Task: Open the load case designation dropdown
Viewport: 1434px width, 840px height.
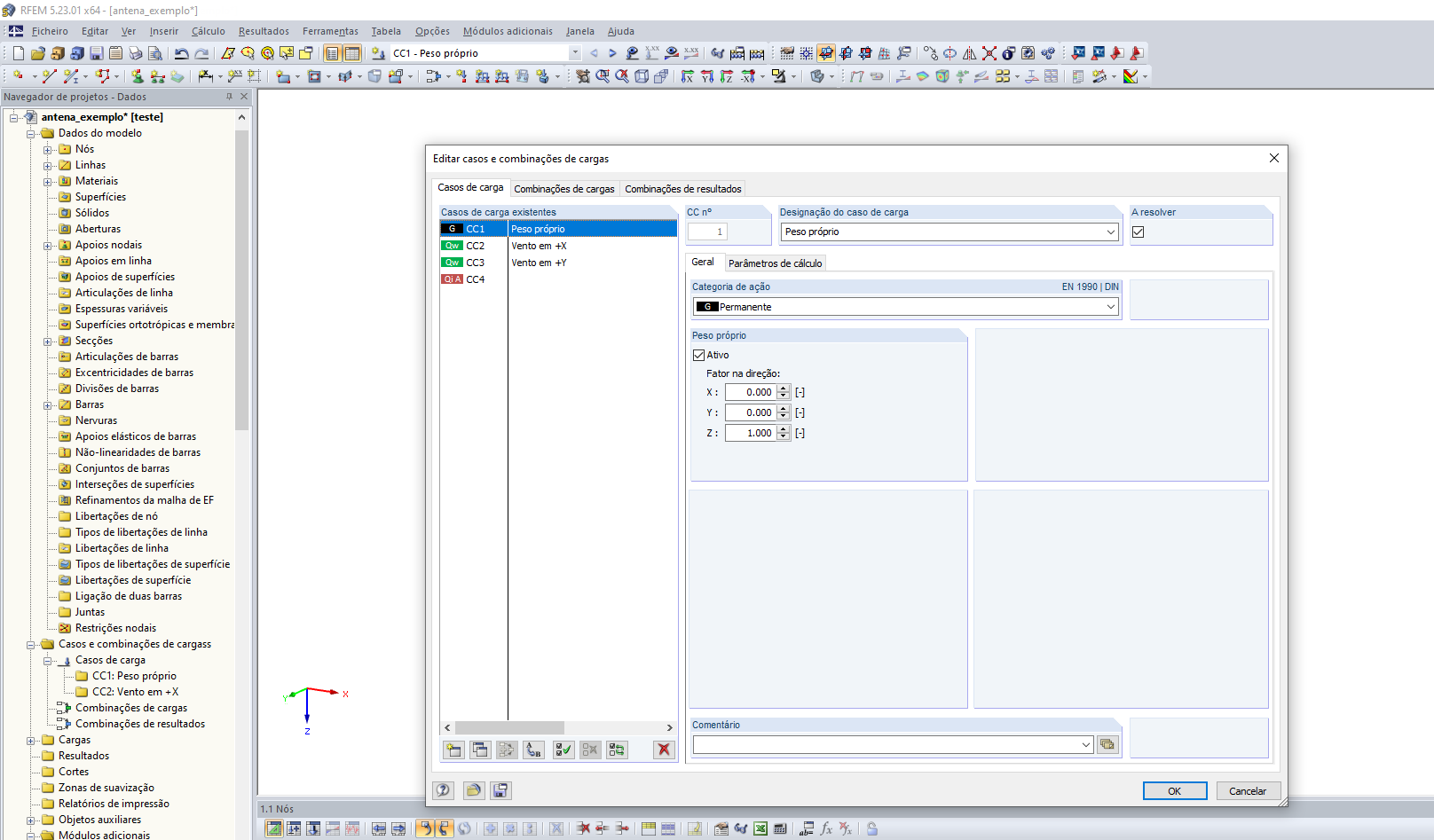Action: [1110, 232]
